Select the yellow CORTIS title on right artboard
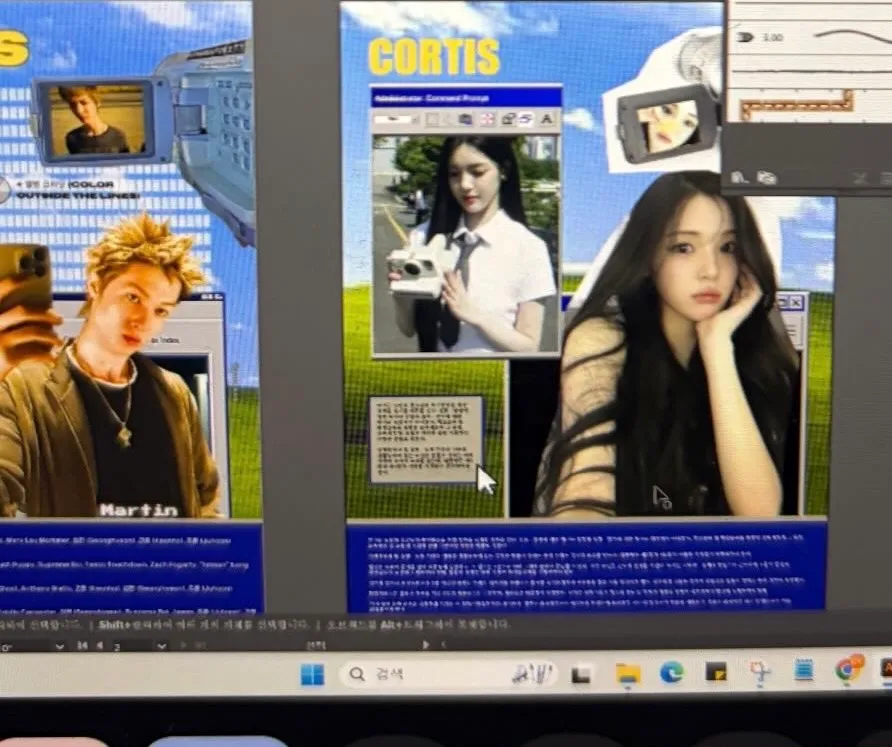This screenshot has height=747, width=892. pos(434,57)
